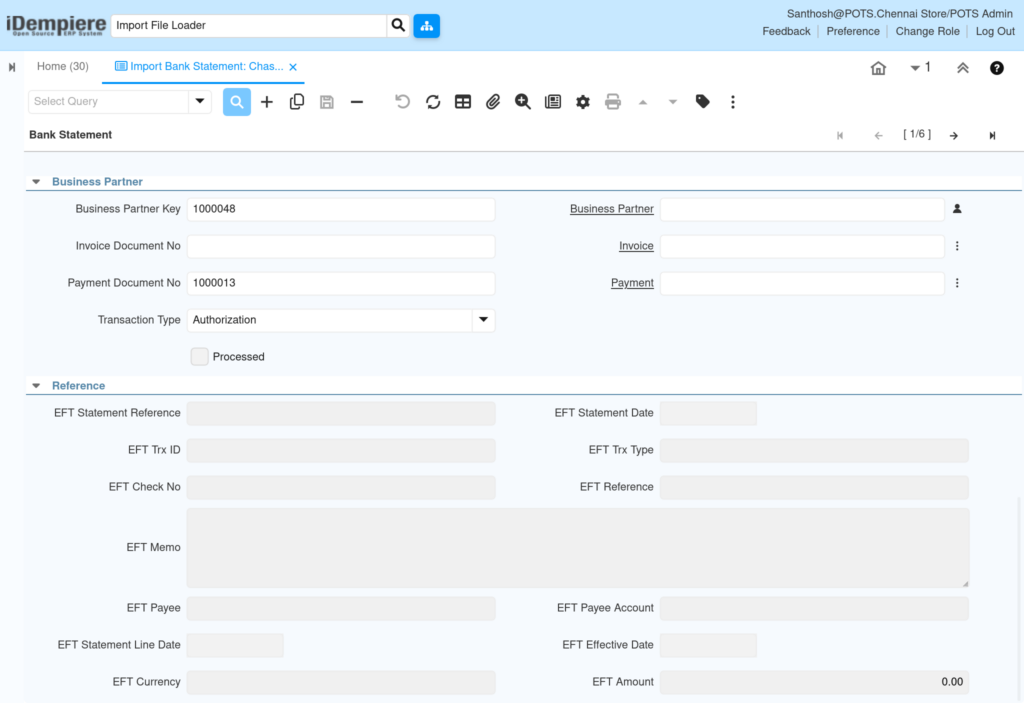The height and width of the screenshot is (703, 1024).
Task: Click the Feedback link
Action: click(x=786, y=31)
